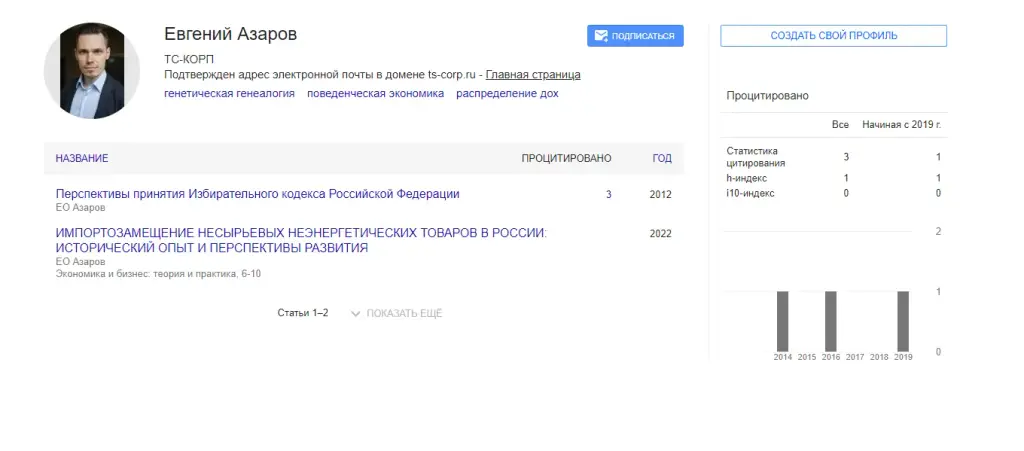
Task: Click the ТС-КОРП affiliation text
Action: tap(189, 59)
